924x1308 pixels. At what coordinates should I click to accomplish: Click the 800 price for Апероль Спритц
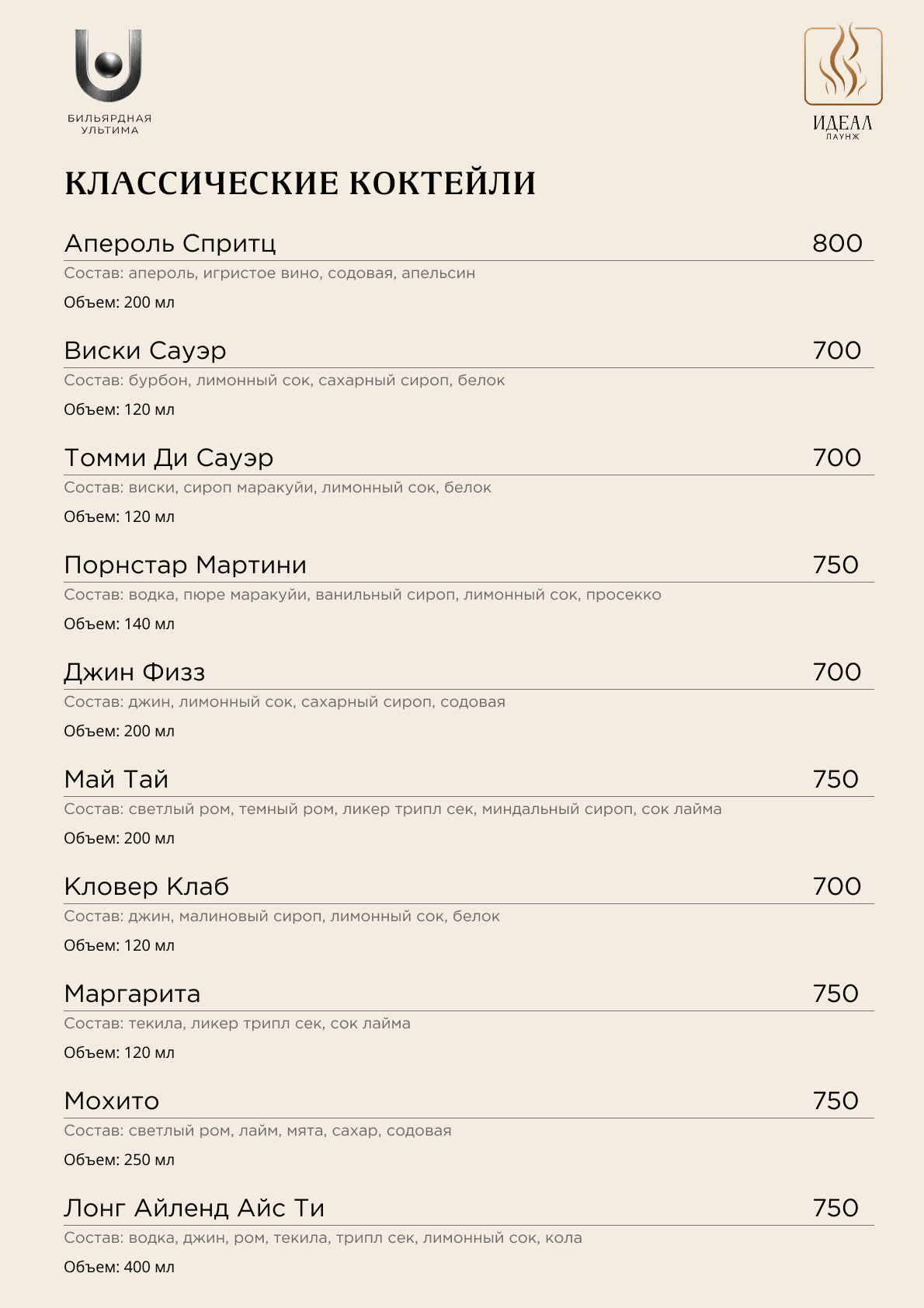837,243
